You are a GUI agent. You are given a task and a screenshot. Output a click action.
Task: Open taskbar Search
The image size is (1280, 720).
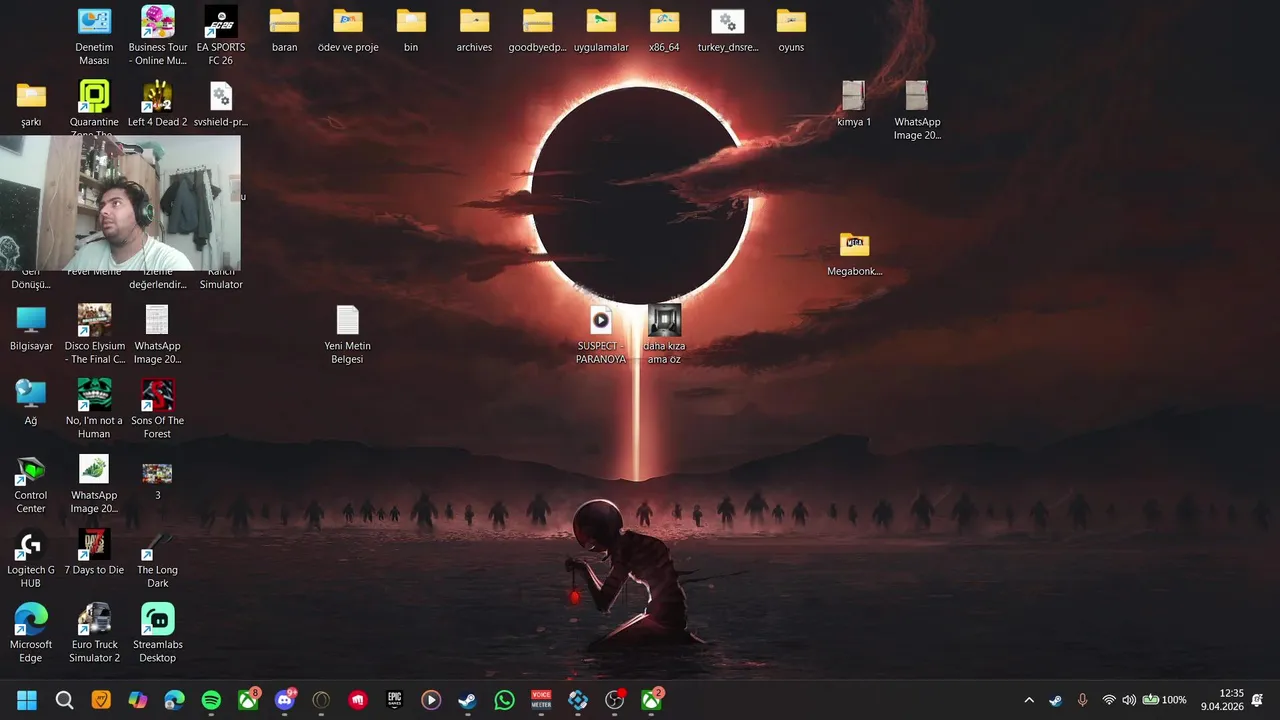pos(64,700)
